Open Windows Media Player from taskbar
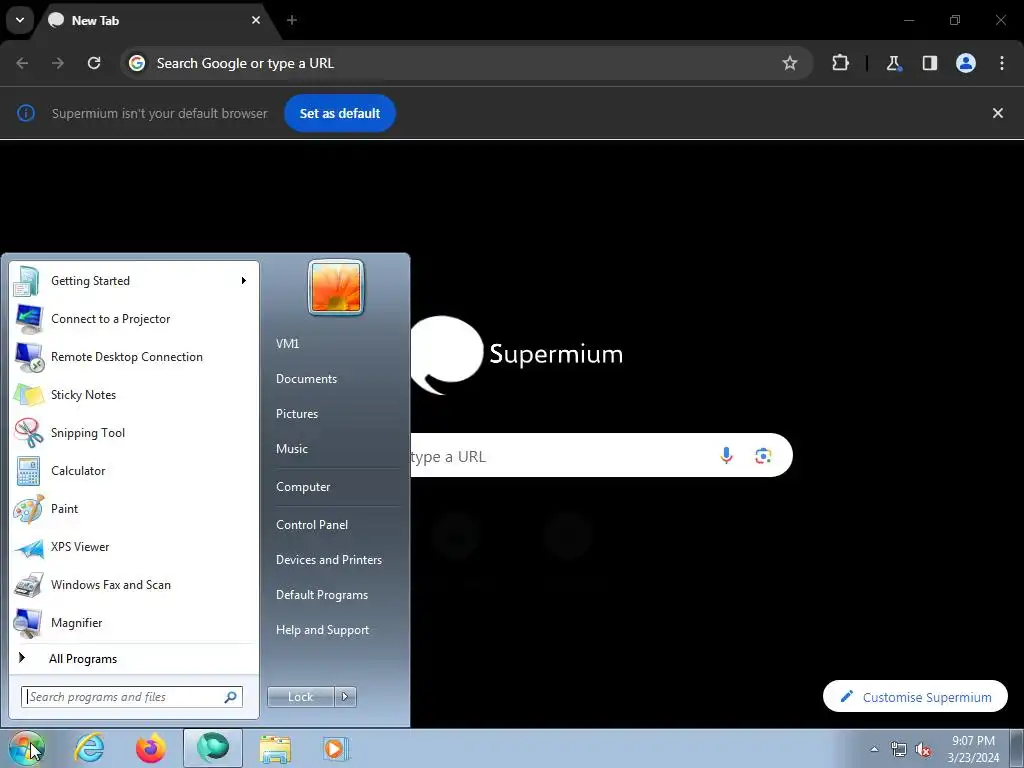Image resolution: width=1024 pixels, height=768 pixels. coord(336,748)
